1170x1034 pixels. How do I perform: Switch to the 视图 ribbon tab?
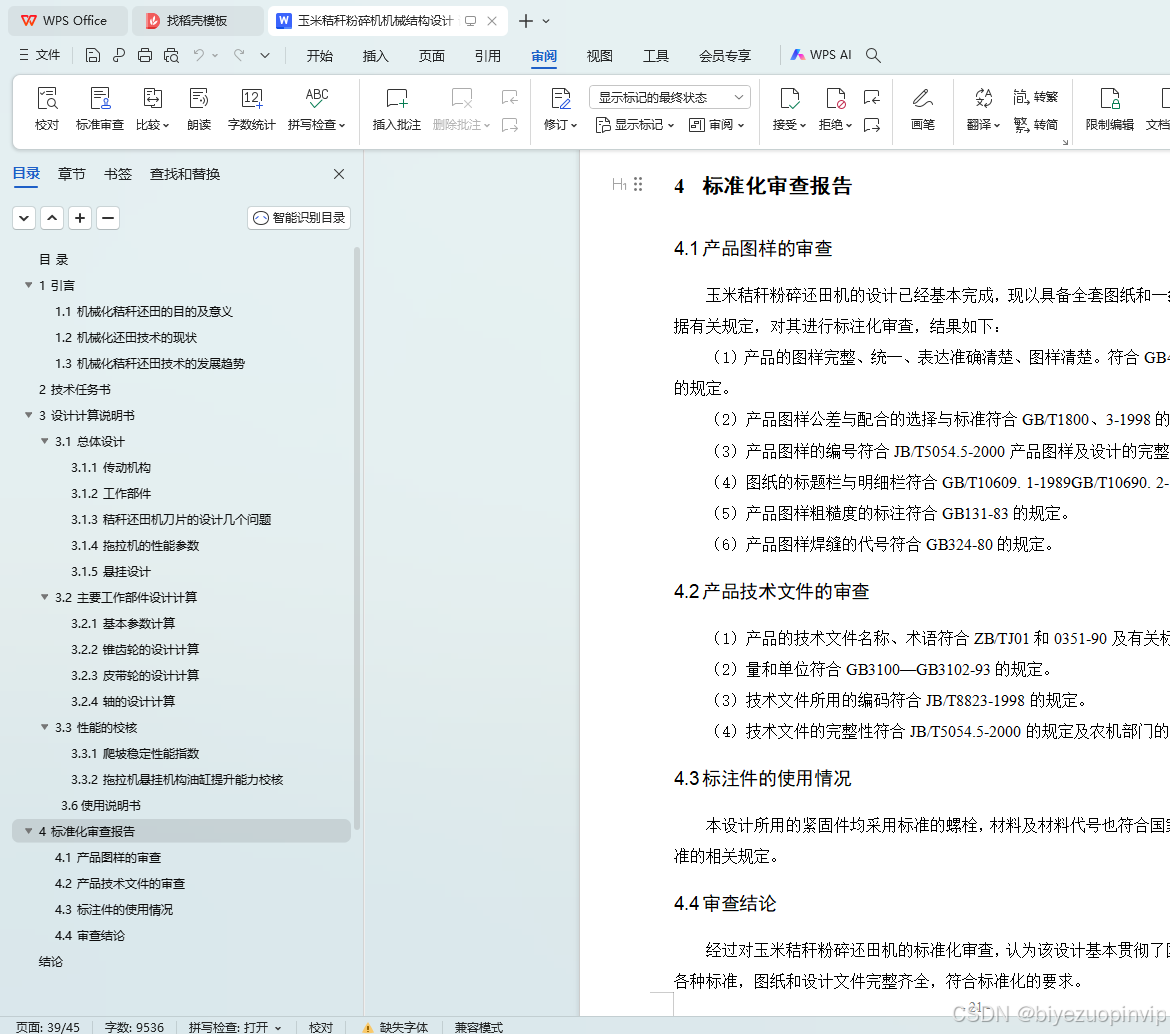599,56
